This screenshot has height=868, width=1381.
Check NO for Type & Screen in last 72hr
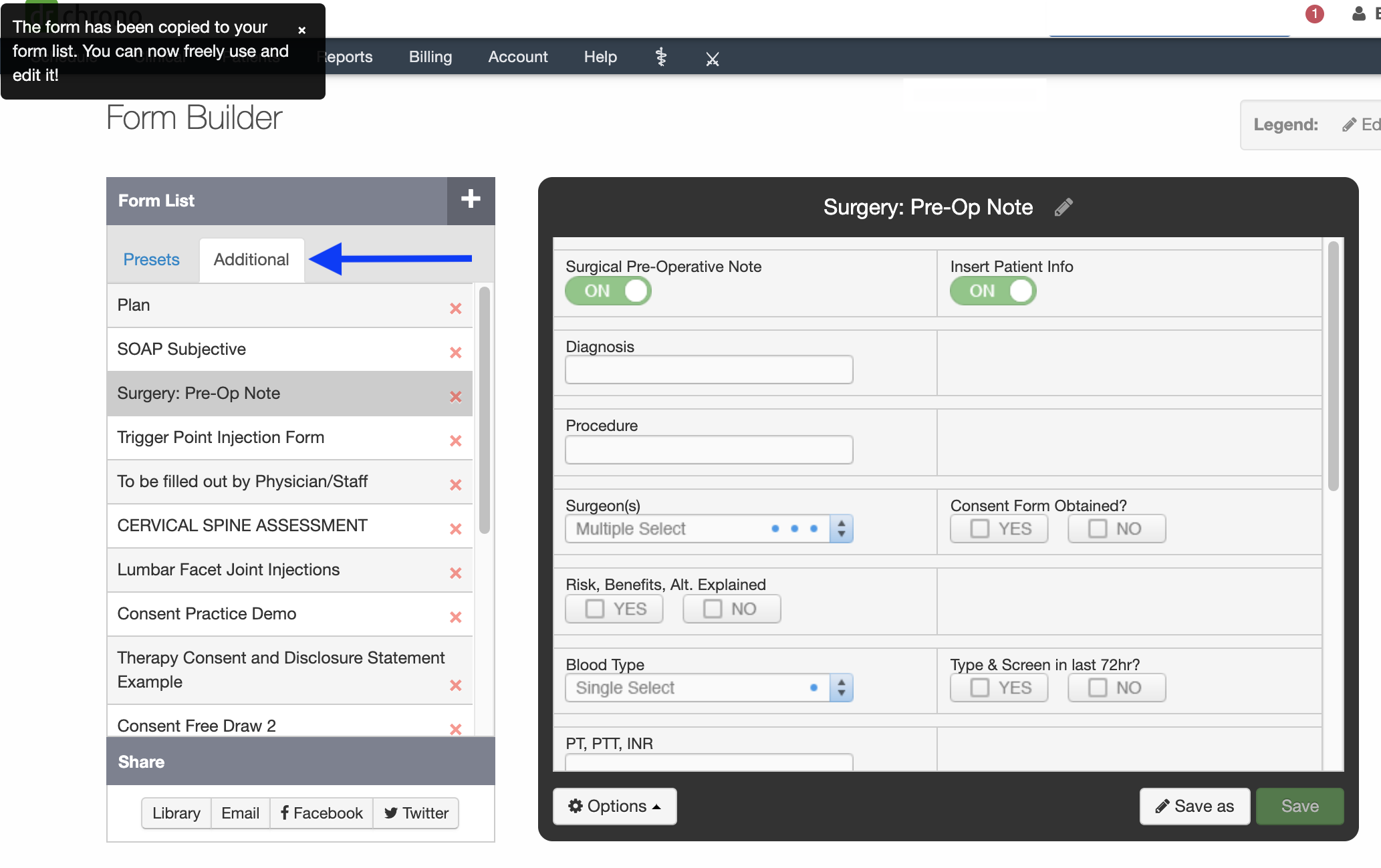(x=1116, y=688)
